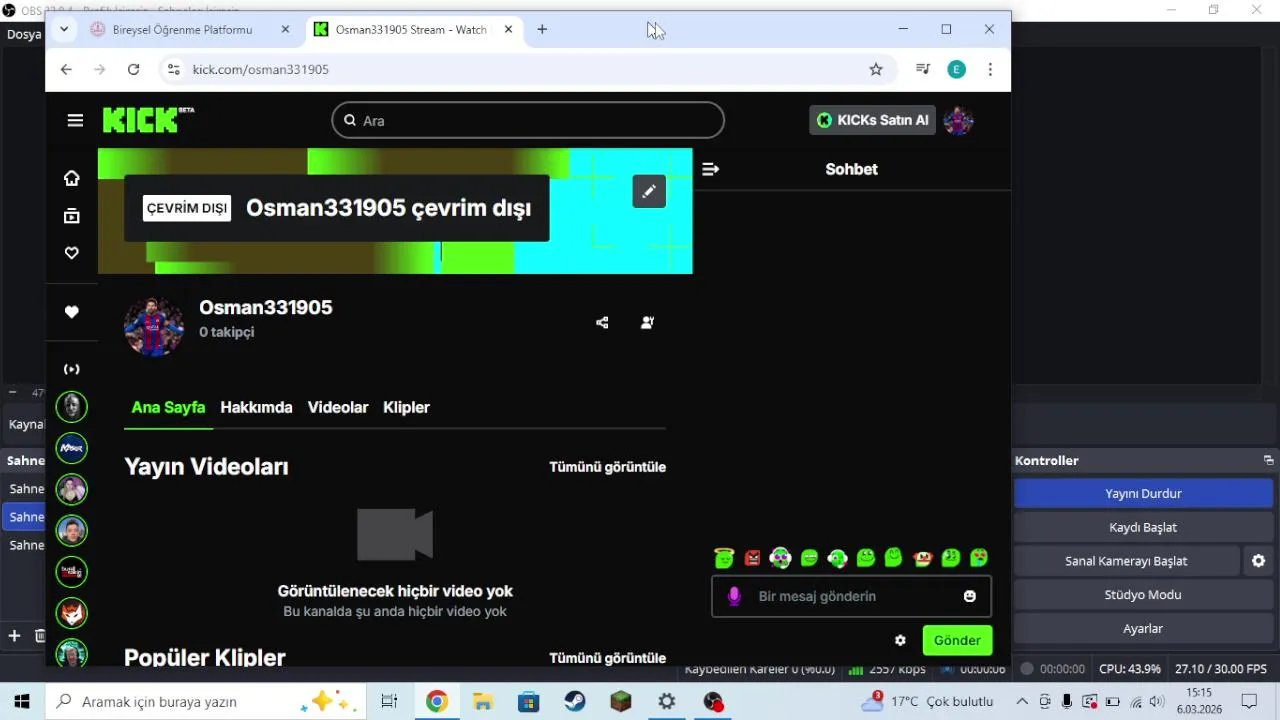Image resolution: width=1280 pixels, height=720 pixels.
Task: Share the Osman331905 channel
Action: point(602,322)
